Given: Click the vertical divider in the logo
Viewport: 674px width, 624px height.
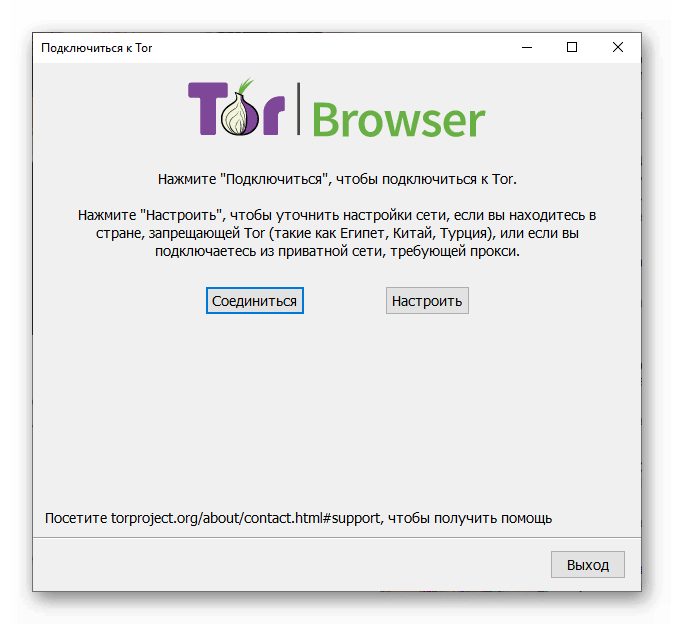Looking at the screenshot, I should click(x=298, y=109).
